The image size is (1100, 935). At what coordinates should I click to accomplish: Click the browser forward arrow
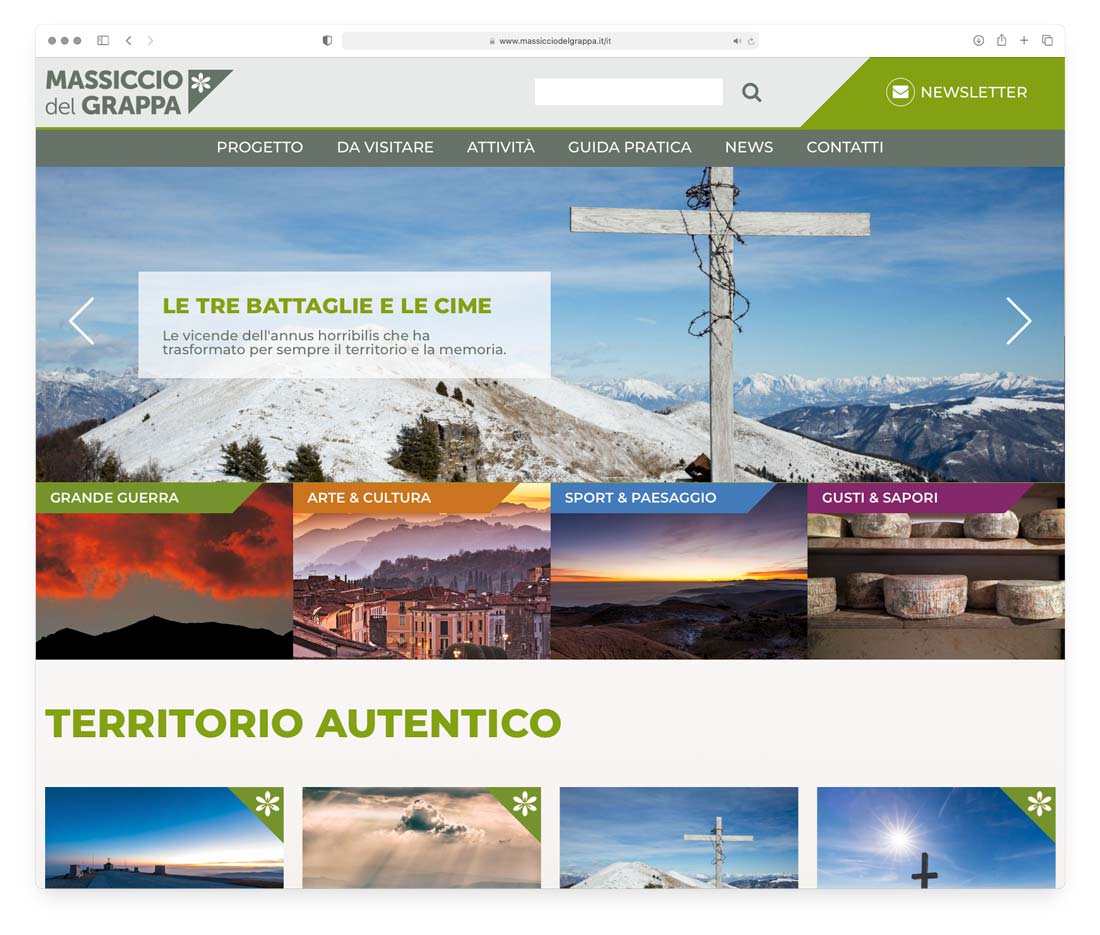[x=150, y=41]
